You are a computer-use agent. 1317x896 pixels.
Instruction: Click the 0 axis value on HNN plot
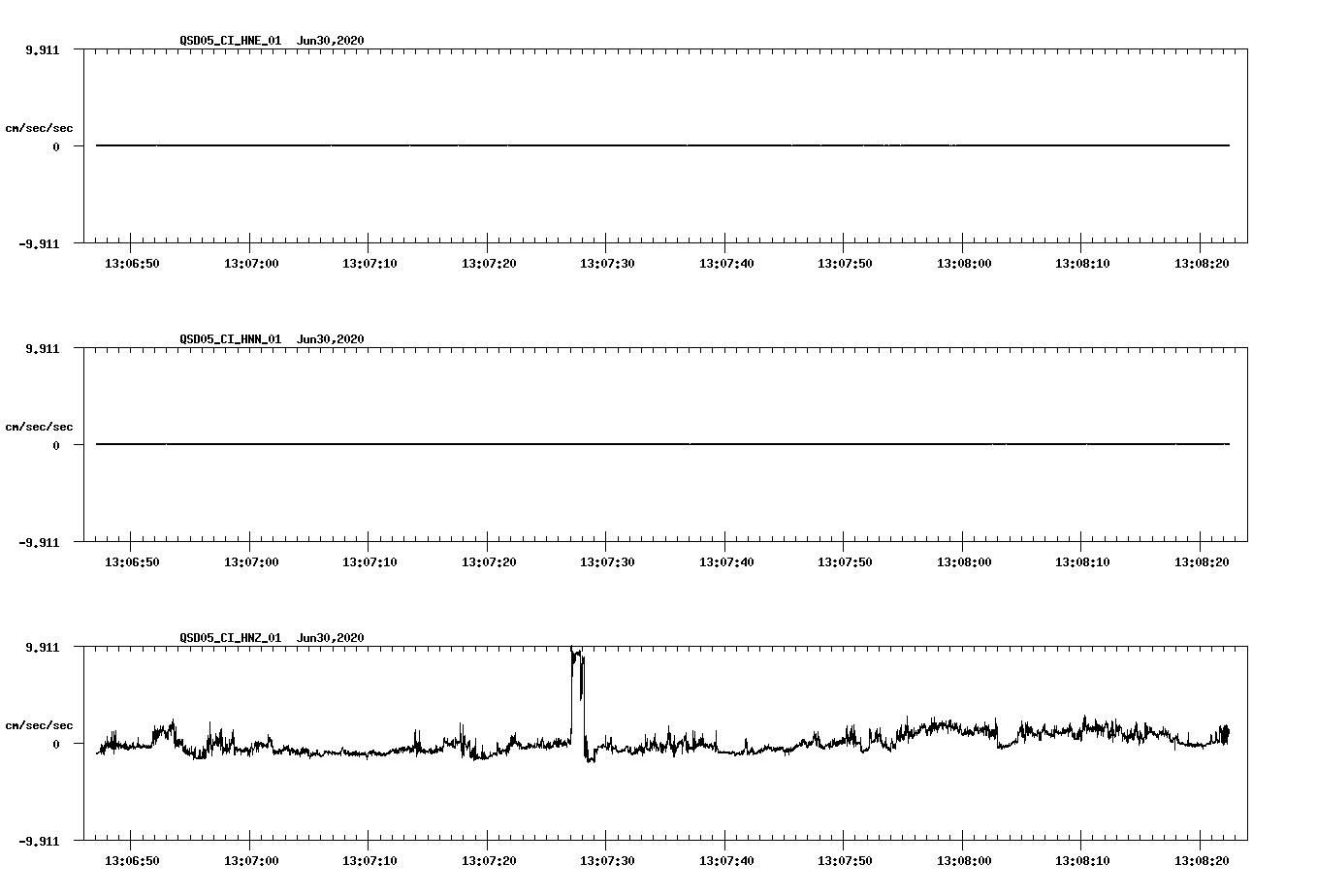56,446
